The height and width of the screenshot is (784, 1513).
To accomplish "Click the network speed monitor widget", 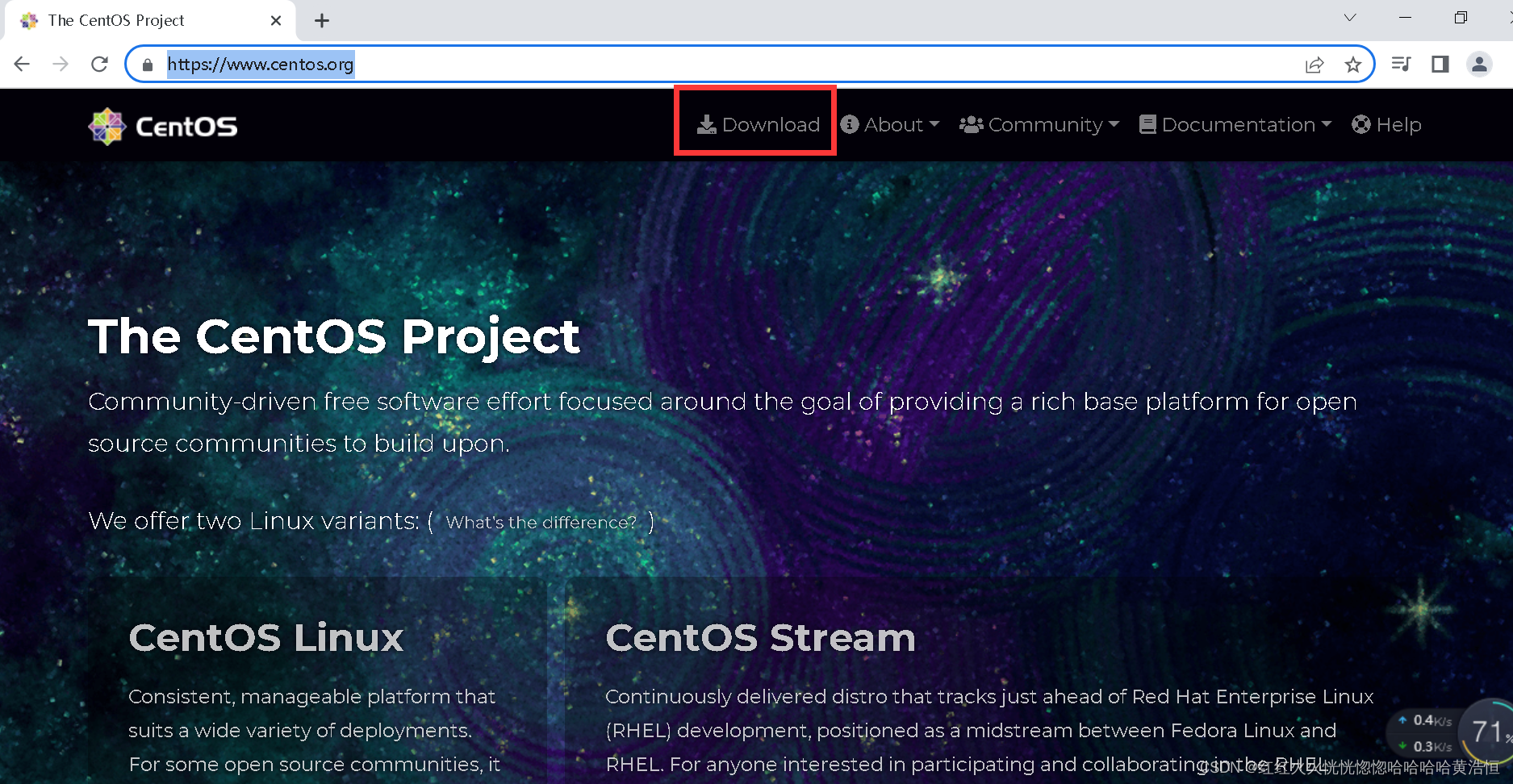I will tap(1449, 733).
